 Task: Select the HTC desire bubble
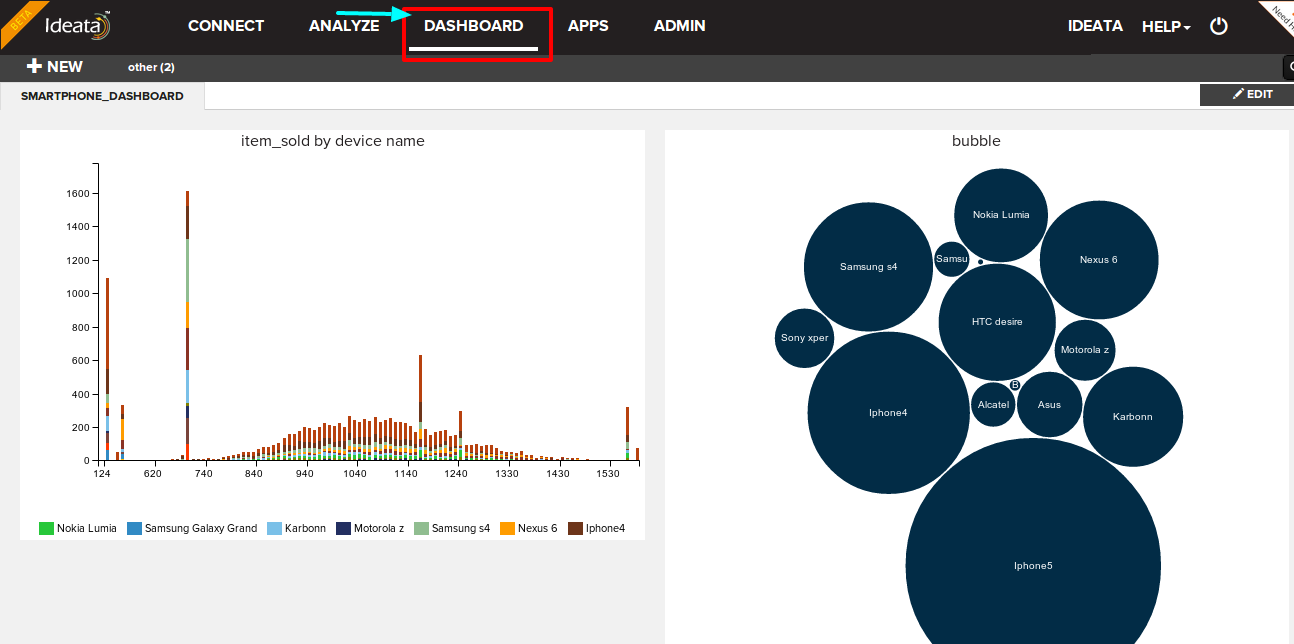click(x=997, y=322)
